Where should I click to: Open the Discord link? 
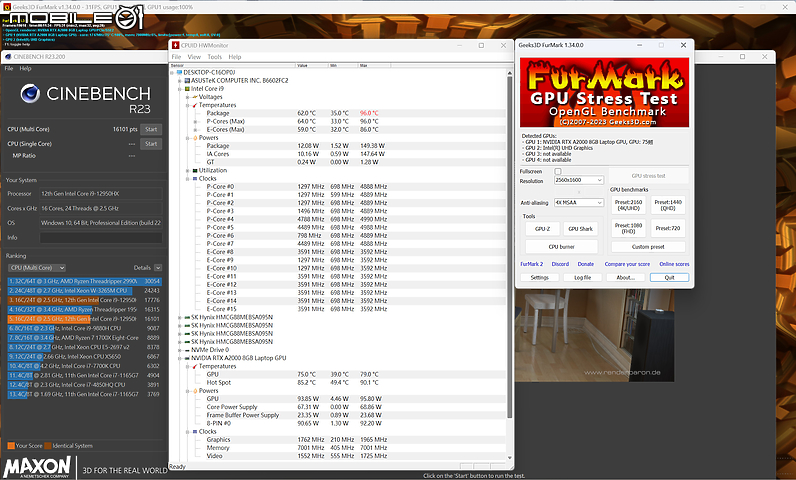pos(560,264)
